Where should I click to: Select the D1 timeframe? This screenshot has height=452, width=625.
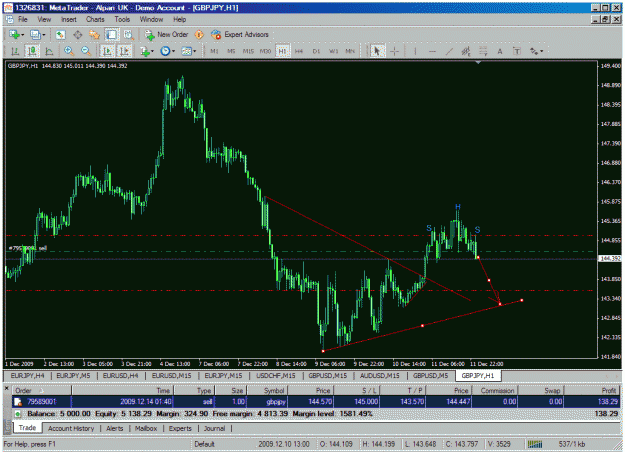point(316,51)
